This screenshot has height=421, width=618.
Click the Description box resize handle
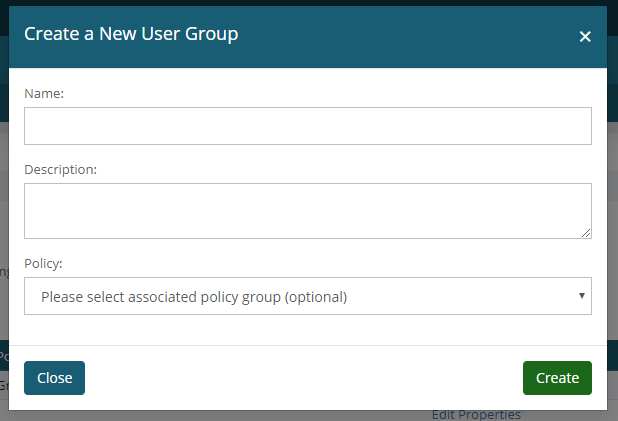(586, 233)
